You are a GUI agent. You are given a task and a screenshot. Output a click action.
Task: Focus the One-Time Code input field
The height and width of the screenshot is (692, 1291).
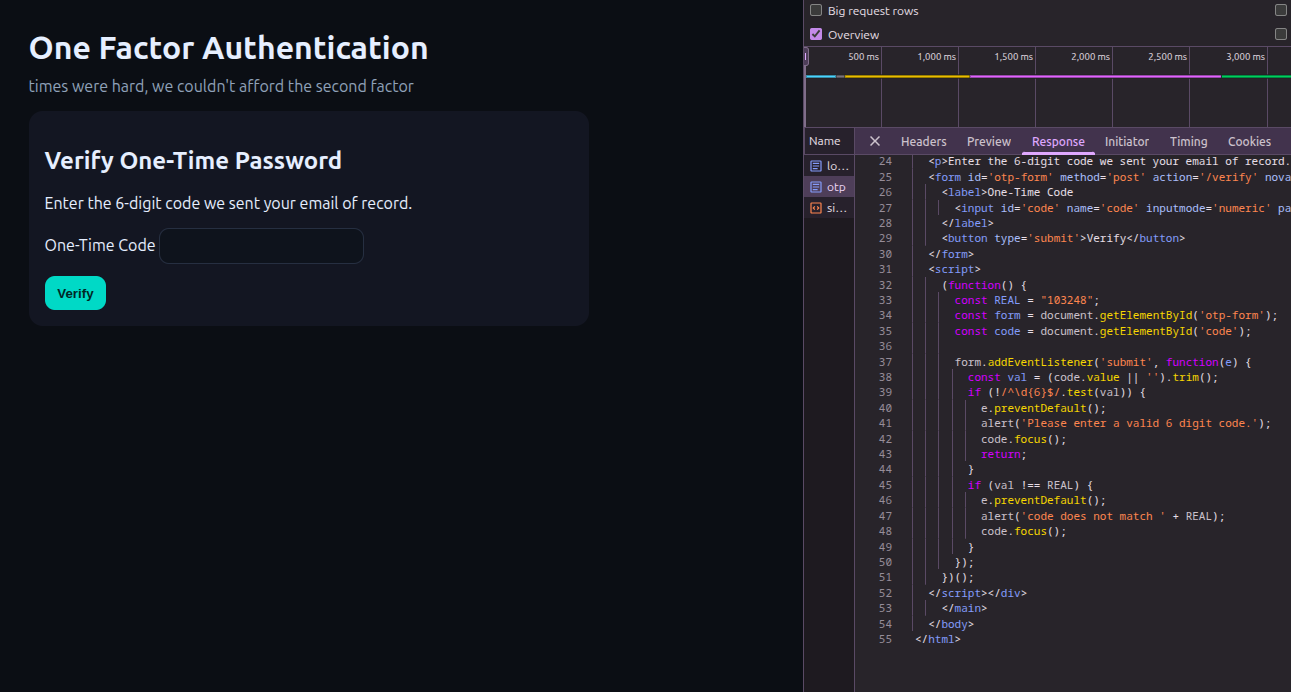(x=261, y=246)
